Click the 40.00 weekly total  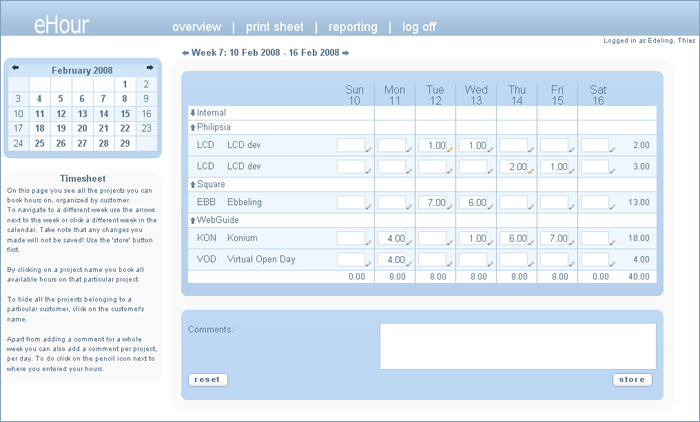point(639,277)
